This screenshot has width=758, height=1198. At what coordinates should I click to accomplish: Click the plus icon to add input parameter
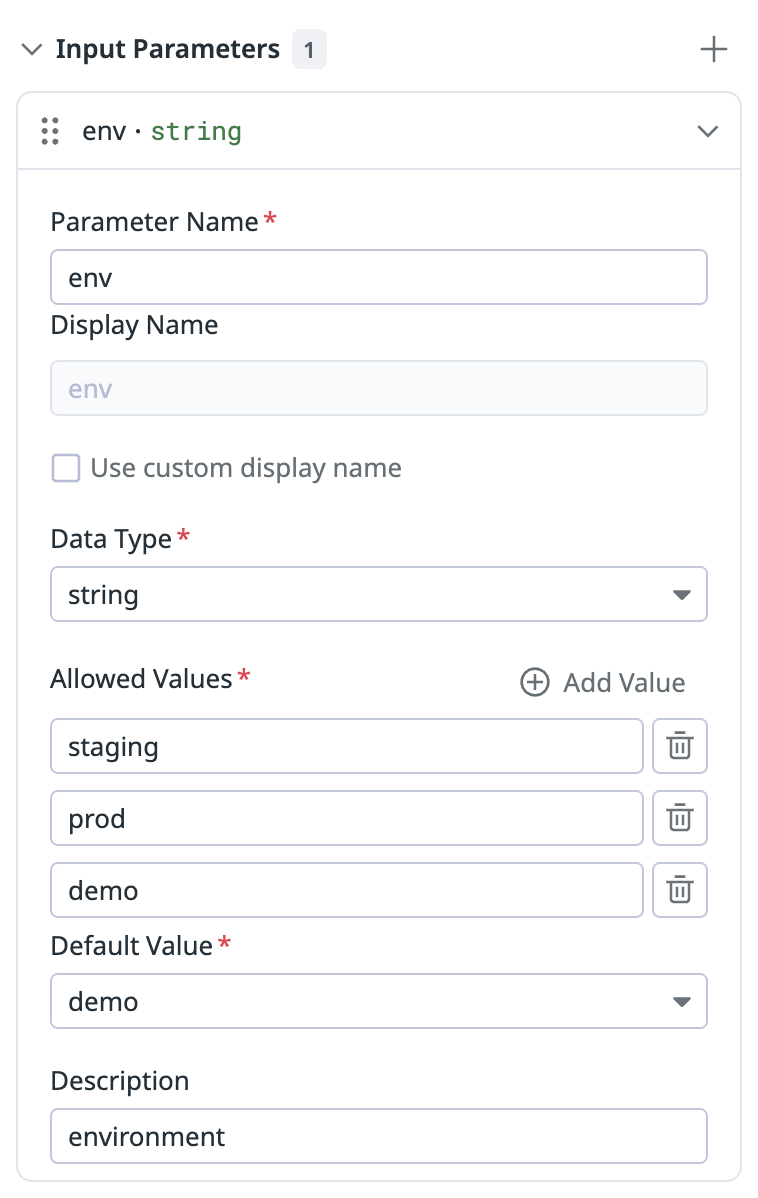tap(713, 50)
